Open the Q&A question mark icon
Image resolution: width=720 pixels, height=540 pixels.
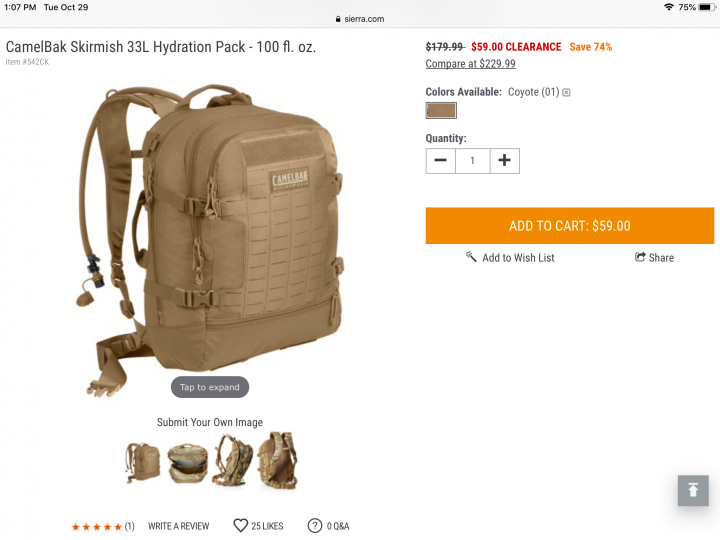tap(315, 526)
